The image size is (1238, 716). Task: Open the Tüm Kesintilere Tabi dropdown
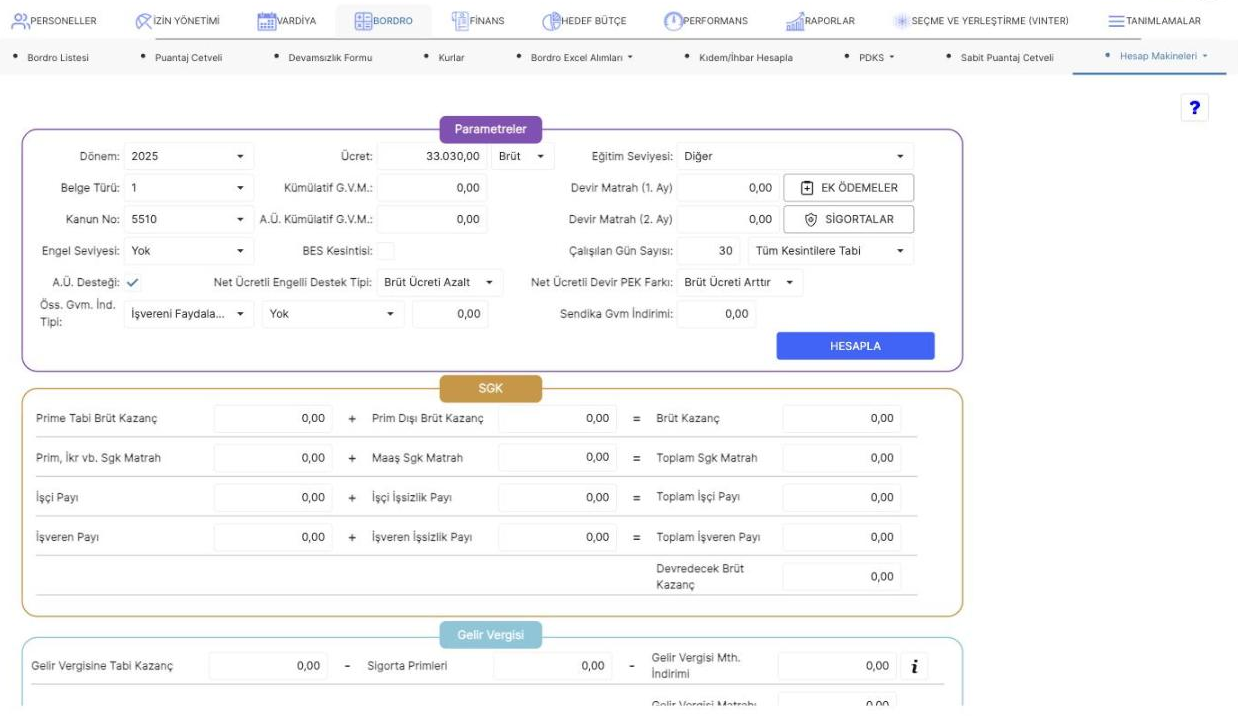click(831, 250)
